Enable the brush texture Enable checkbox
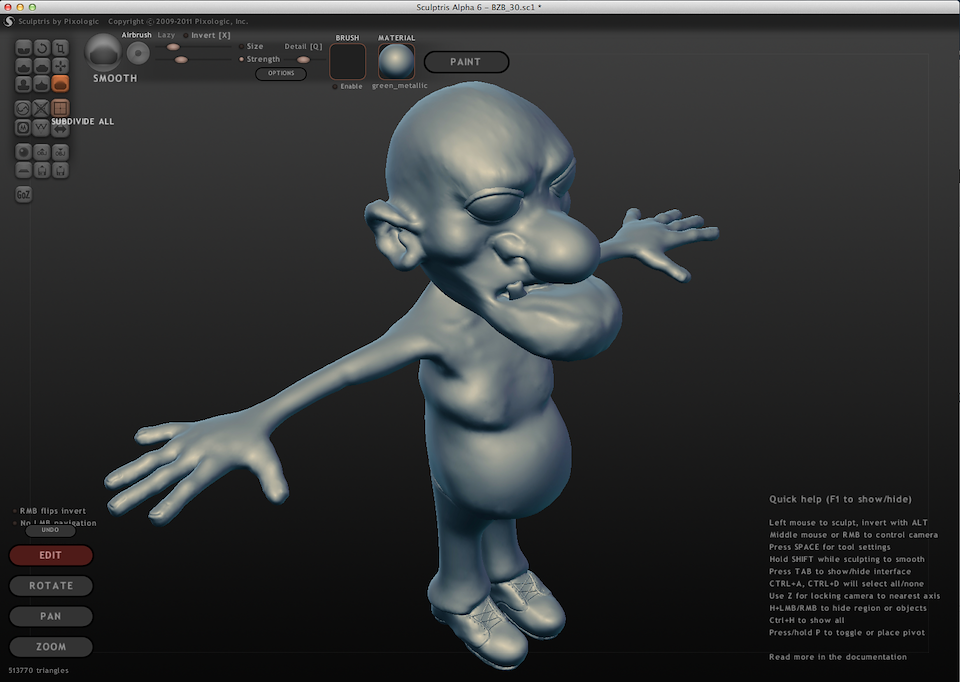This screenshot has height=682, width=960. (x=335, y=86)
